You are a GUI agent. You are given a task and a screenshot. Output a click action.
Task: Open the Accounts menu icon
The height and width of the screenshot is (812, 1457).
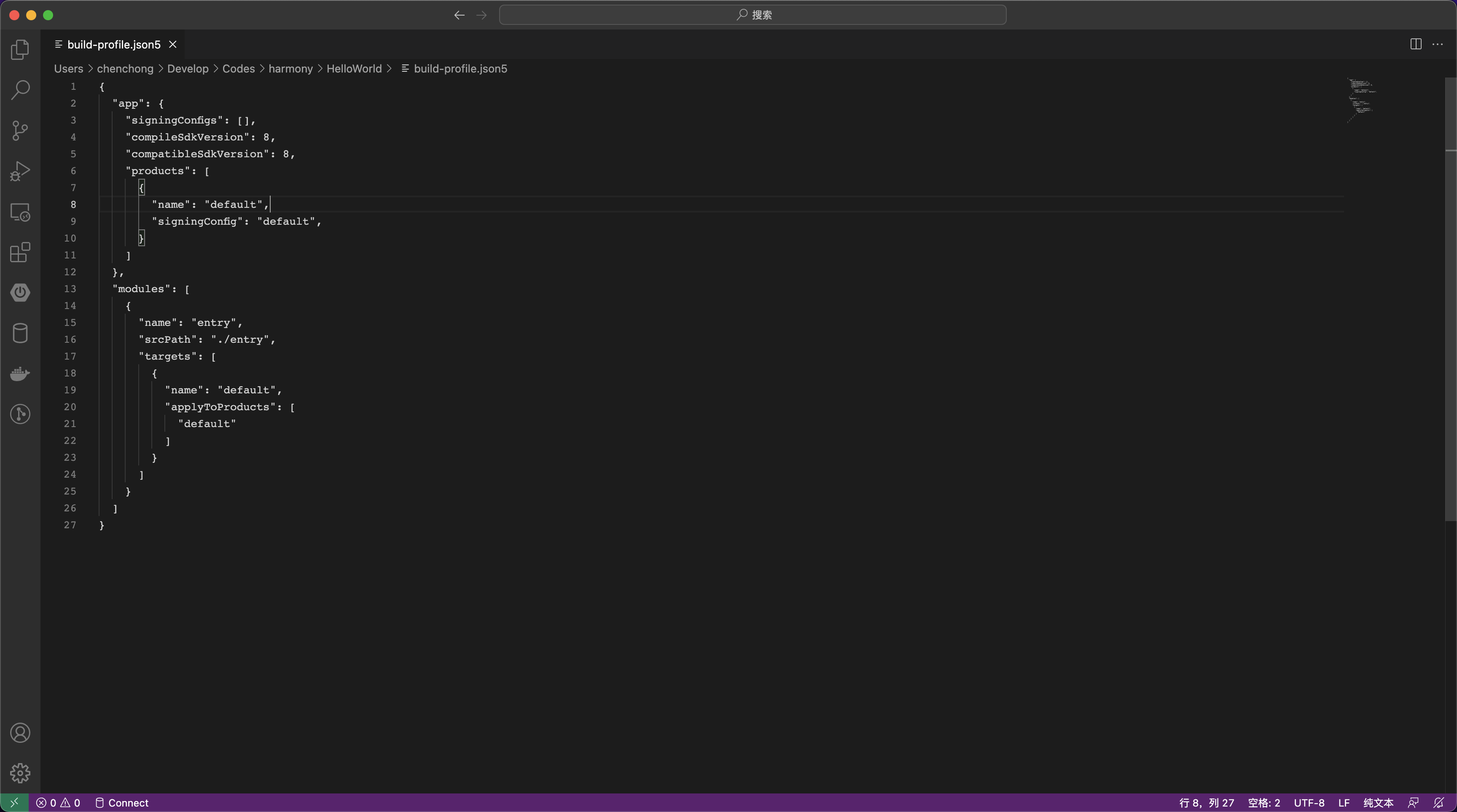point(20,733)
